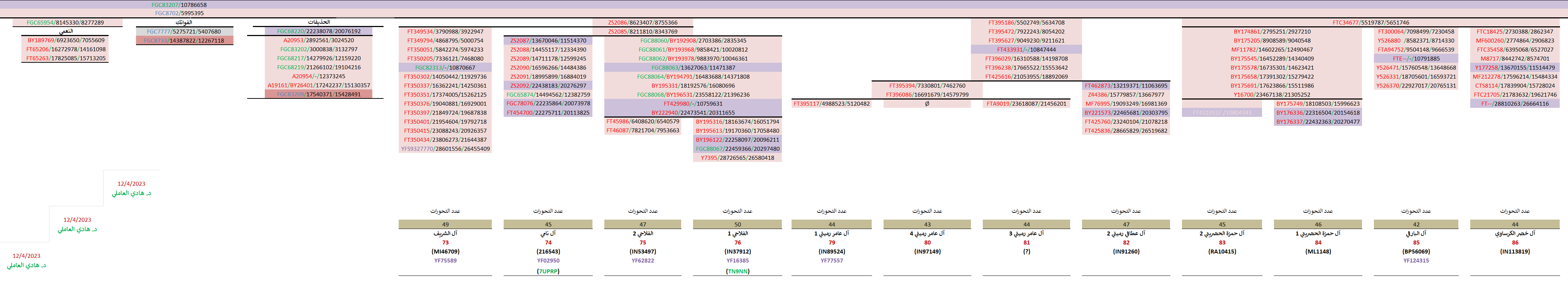Select the FTA9019/23618087 cell
The height and width of the screenshot is (282, 1568).
1026,104
